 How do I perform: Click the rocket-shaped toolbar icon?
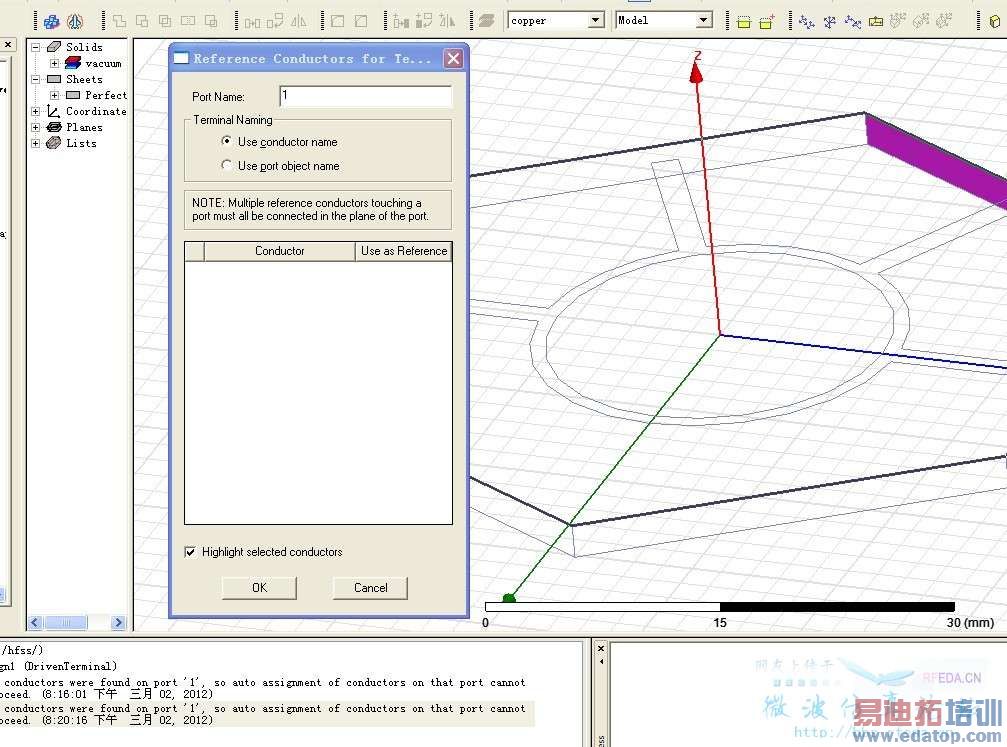74,20
